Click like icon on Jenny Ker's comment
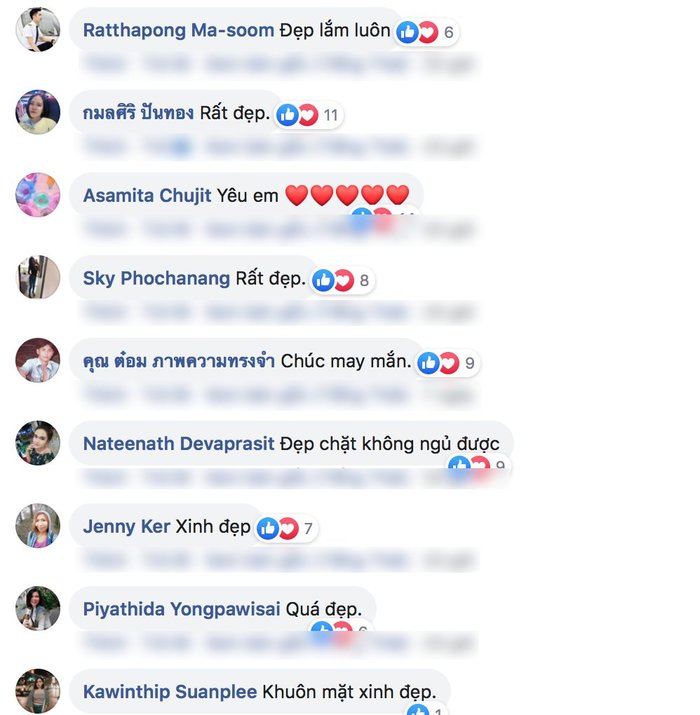This screenshot has width=700, height=715. pyautogui.click(x=268, y=528)
